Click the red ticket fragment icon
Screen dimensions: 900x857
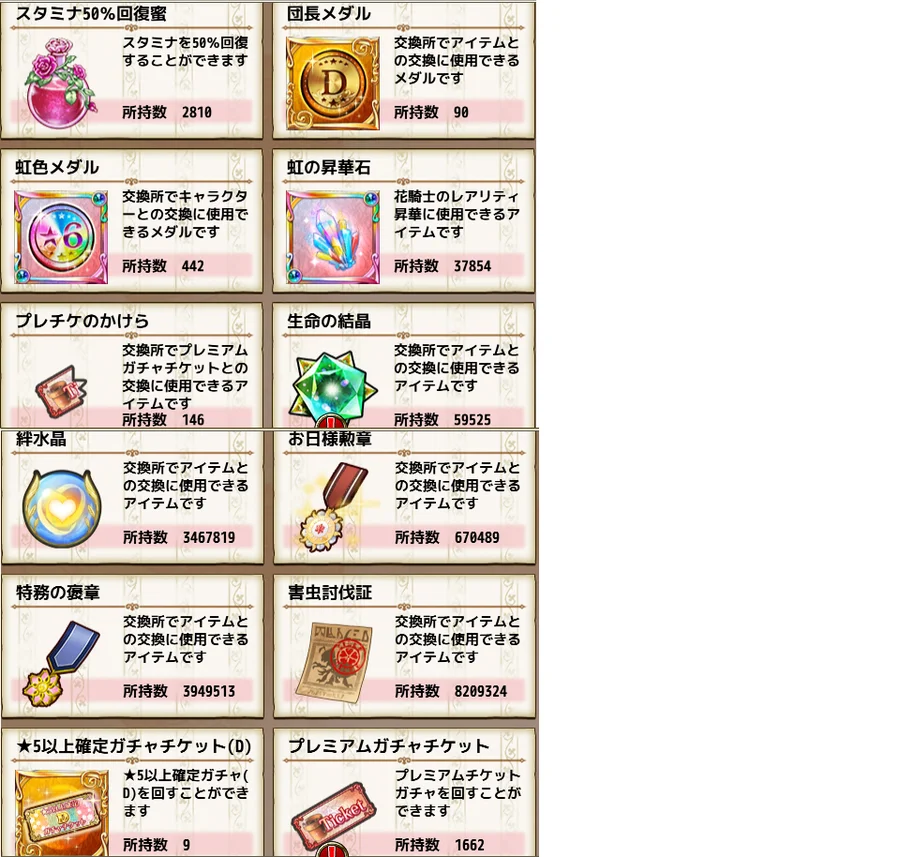click(x=60, y=392)
